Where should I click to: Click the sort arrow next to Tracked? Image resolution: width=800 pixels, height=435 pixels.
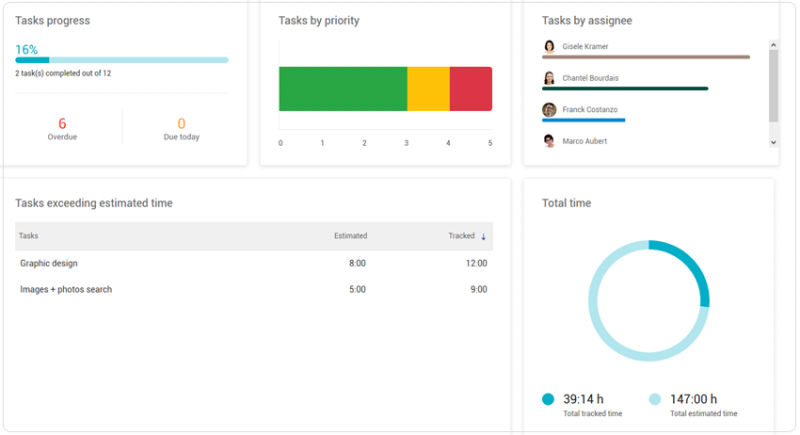tap(484, 237)
